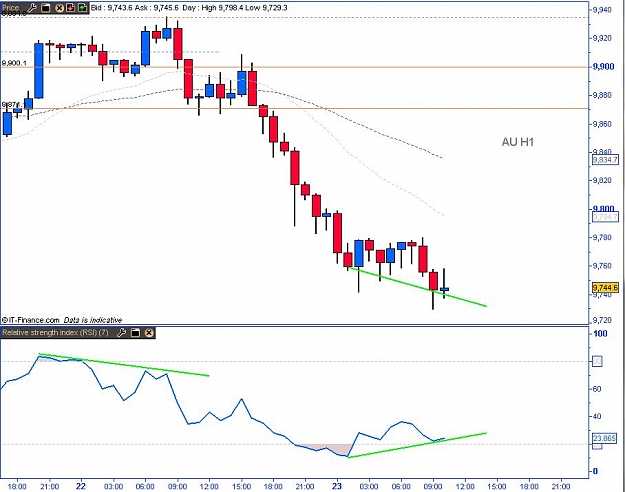Click the descending green trendline on RSI highs
Viewport: 625px width, 492px height.
coord(124,364)
